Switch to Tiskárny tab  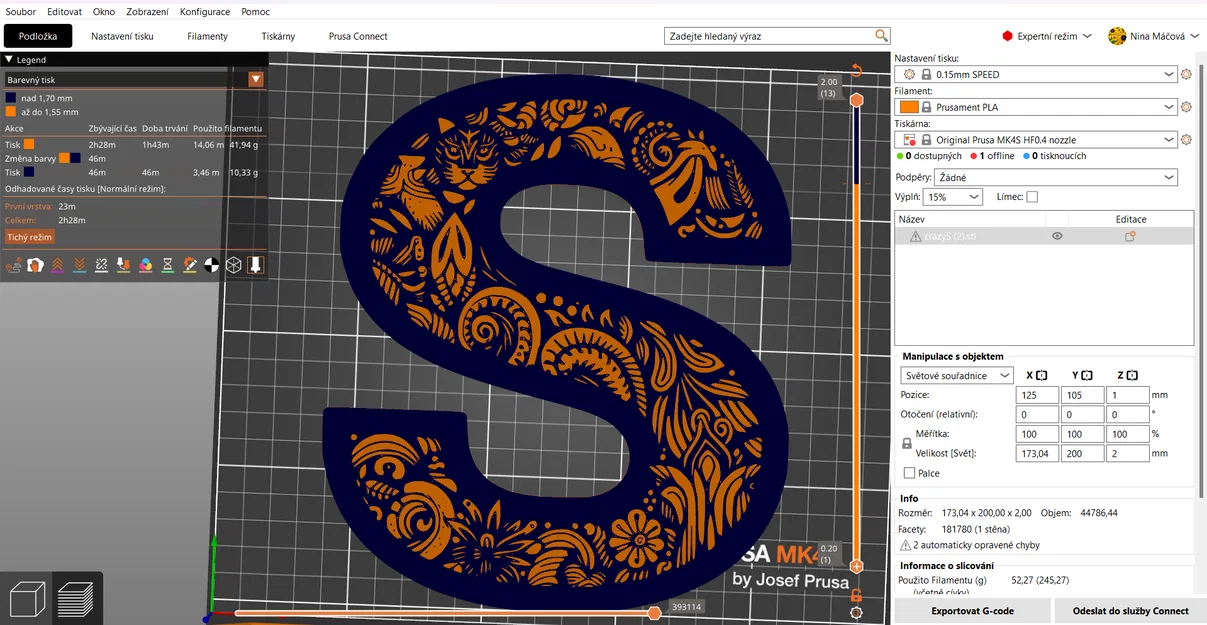tap(278, 36)
